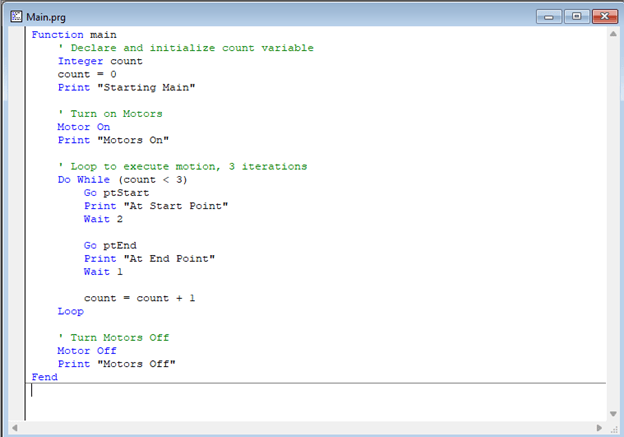Click the vertical scrollbar up arrow
Image resolution: width=624 pixels, height=437 pixels.
pos(613,34)
